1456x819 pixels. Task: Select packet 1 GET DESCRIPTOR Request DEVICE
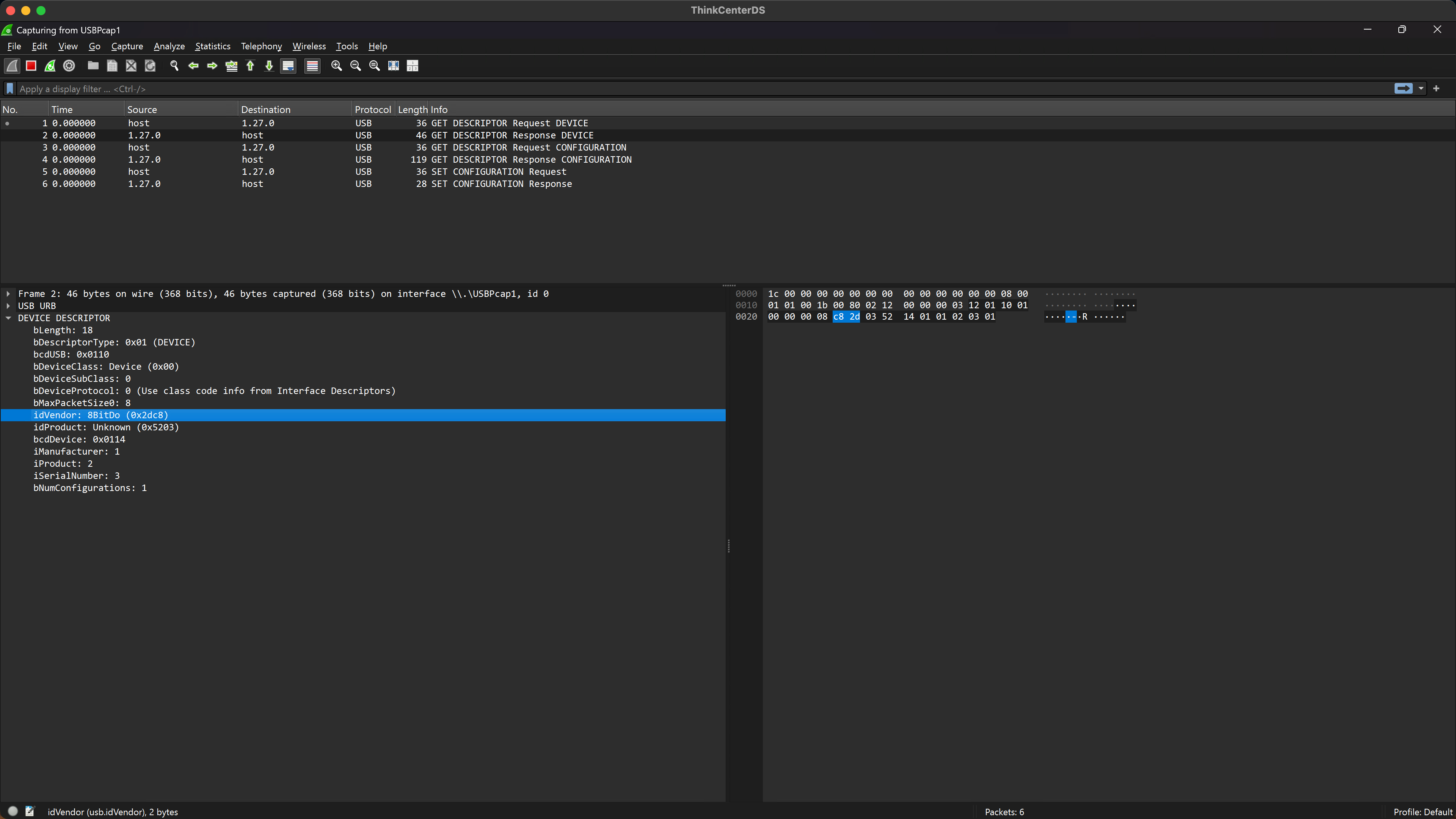pyautogui.click(x=728, y=123)
